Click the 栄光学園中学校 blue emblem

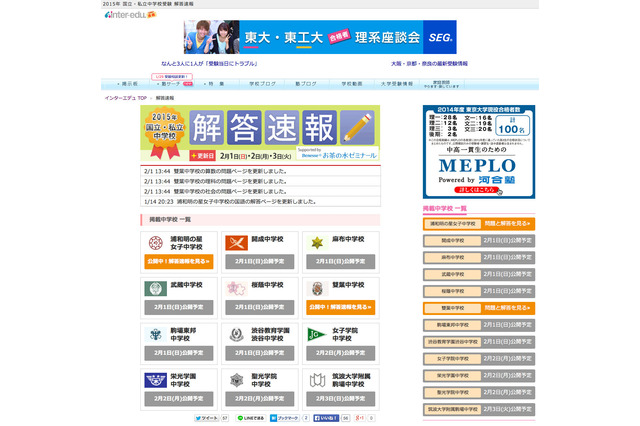[156, 380]
